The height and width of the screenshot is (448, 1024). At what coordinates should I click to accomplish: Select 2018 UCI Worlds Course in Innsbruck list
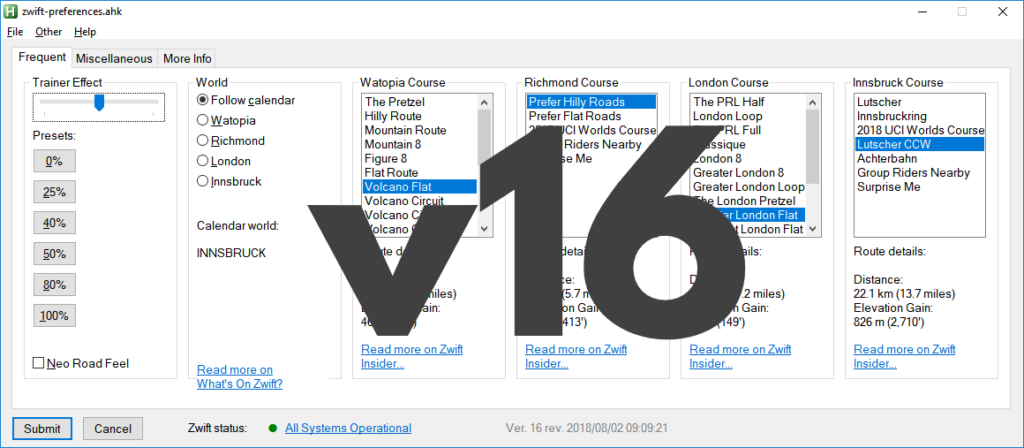point(920,130)
